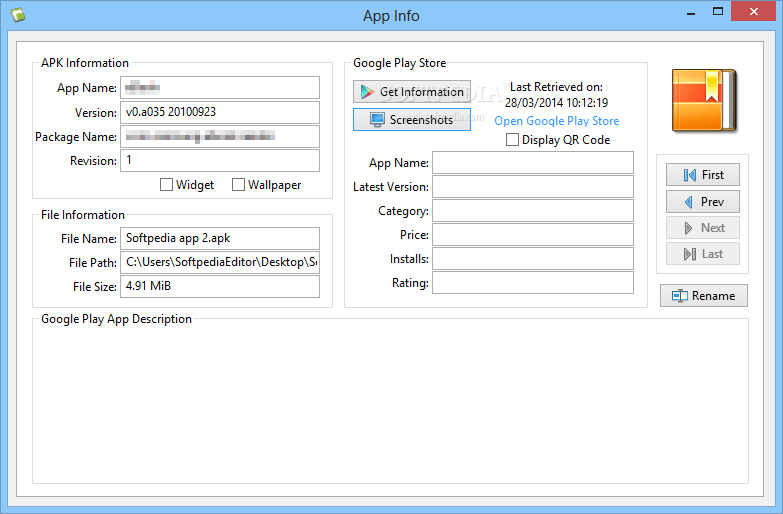Click the app icon in title bar
783x514 pixels.
click(18, 14)
